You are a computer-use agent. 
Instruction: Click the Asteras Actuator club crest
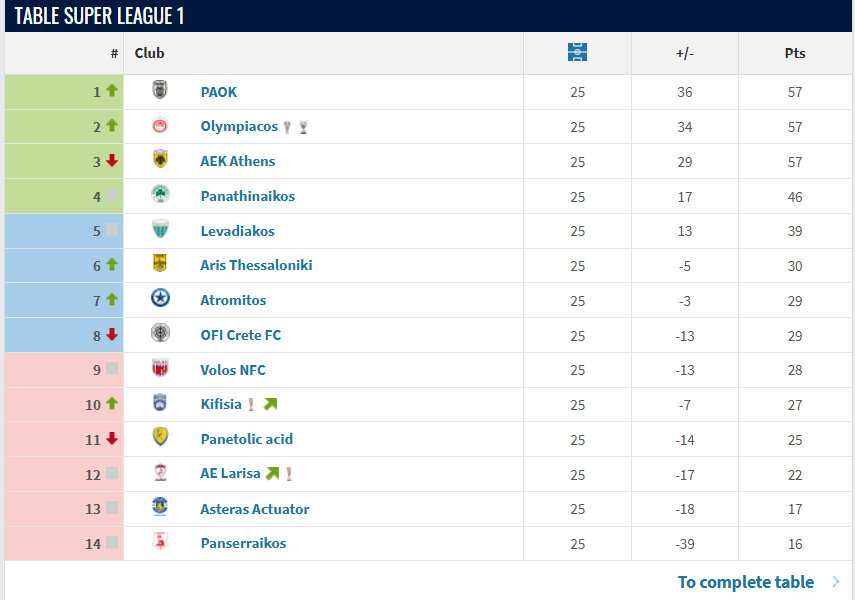click(x=158, y=508)
